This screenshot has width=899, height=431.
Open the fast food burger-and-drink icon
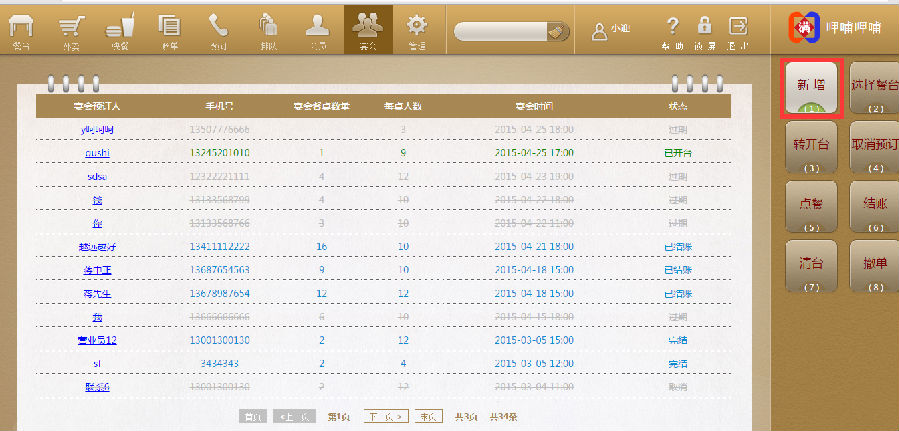pos(120,28)
